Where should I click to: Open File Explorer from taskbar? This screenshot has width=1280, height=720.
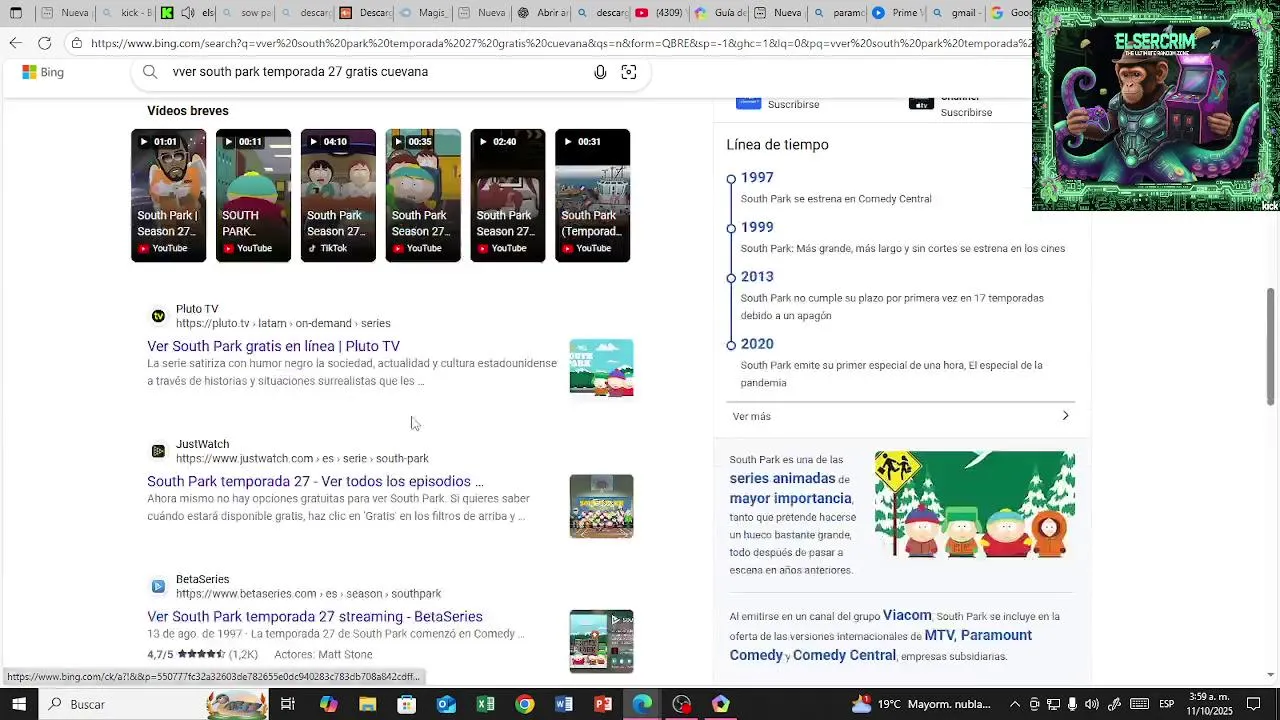(x=367, y=704)
